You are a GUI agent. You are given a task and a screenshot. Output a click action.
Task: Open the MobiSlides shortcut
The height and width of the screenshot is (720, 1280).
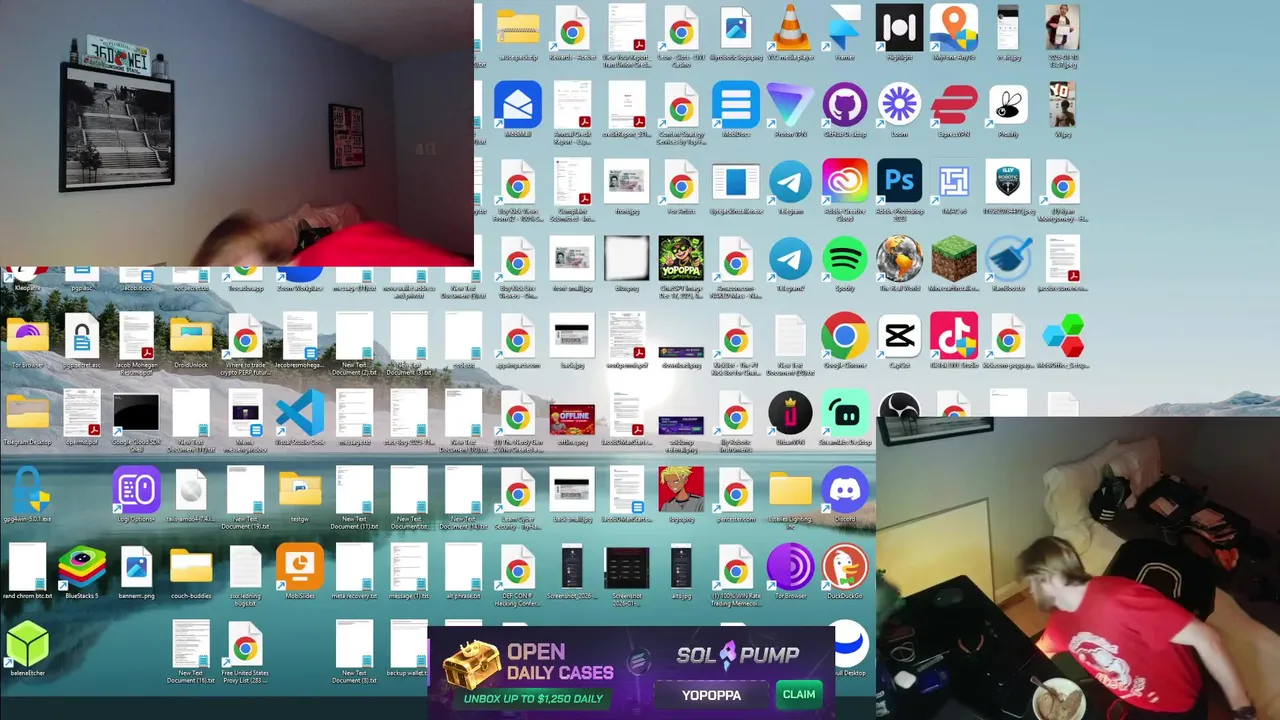coord(300,568)
